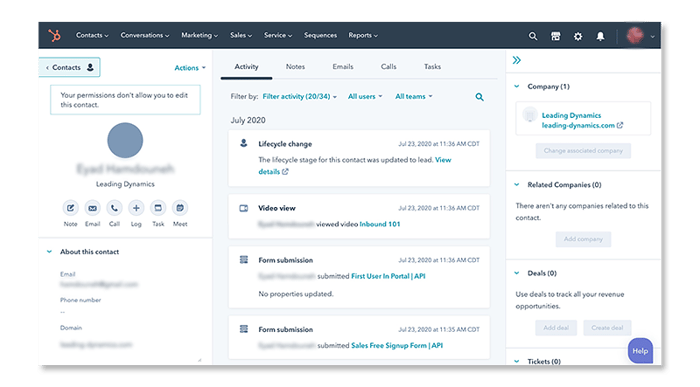Click the Video view card icon

pyautogui.click(x=244, y=208)
